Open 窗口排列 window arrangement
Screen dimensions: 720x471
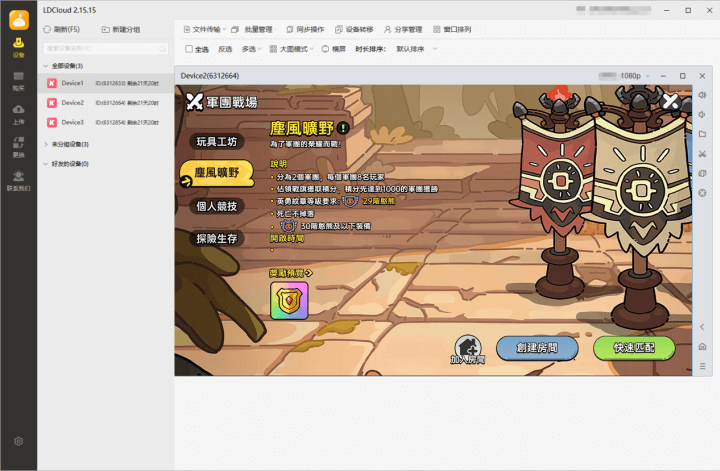point(452,29)
